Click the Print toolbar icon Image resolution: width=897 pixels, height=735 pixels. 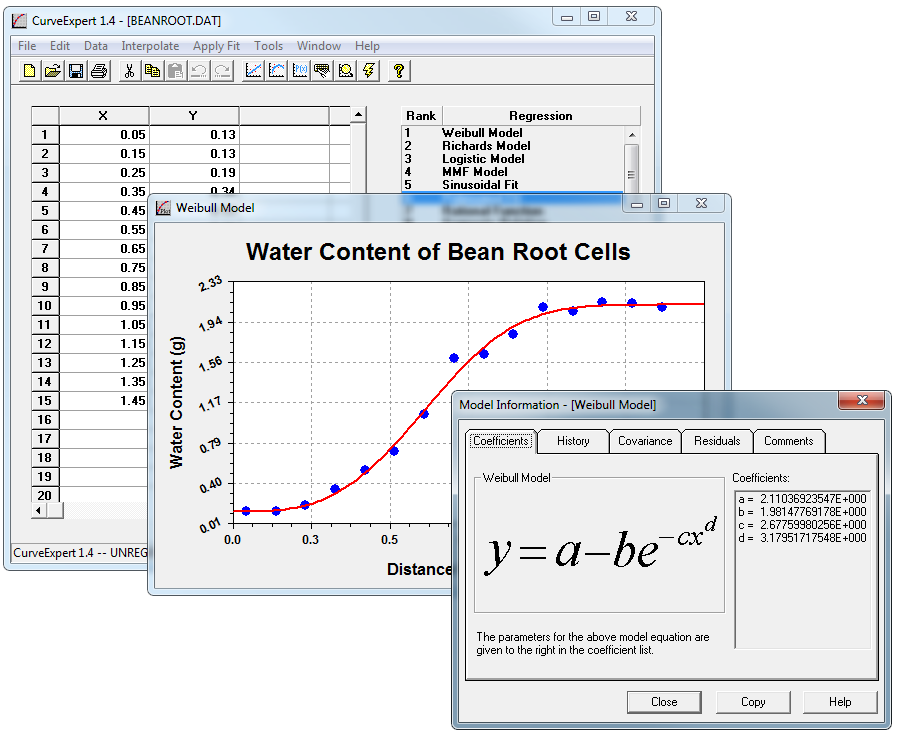click(x=99, y=70)
